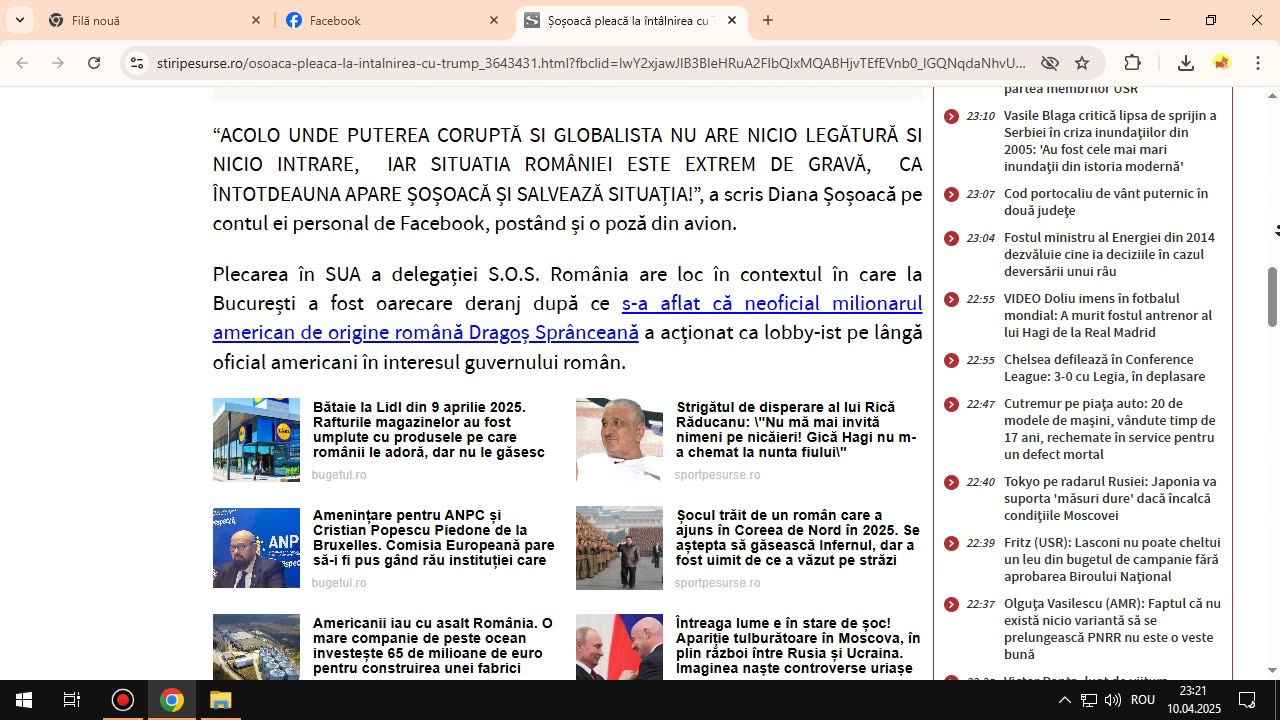The image size is (1280, 720).
Task: Go back to previous page
Action: click(x=22, y=63)
